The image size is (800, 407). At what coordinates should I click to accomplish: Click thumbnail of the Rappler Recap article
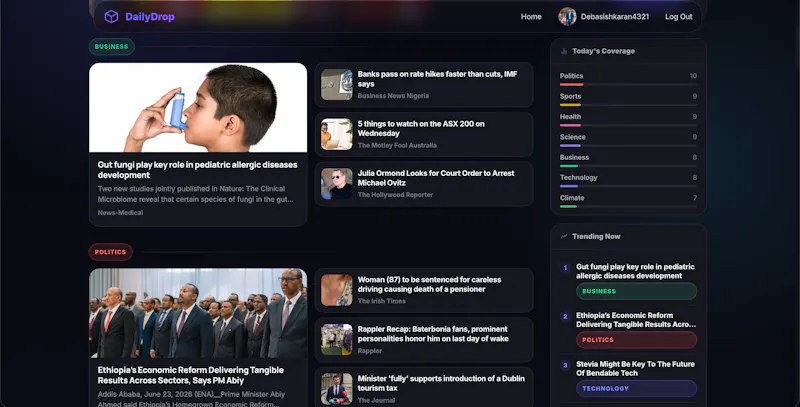pyautogui.click(x=337, y=340)
